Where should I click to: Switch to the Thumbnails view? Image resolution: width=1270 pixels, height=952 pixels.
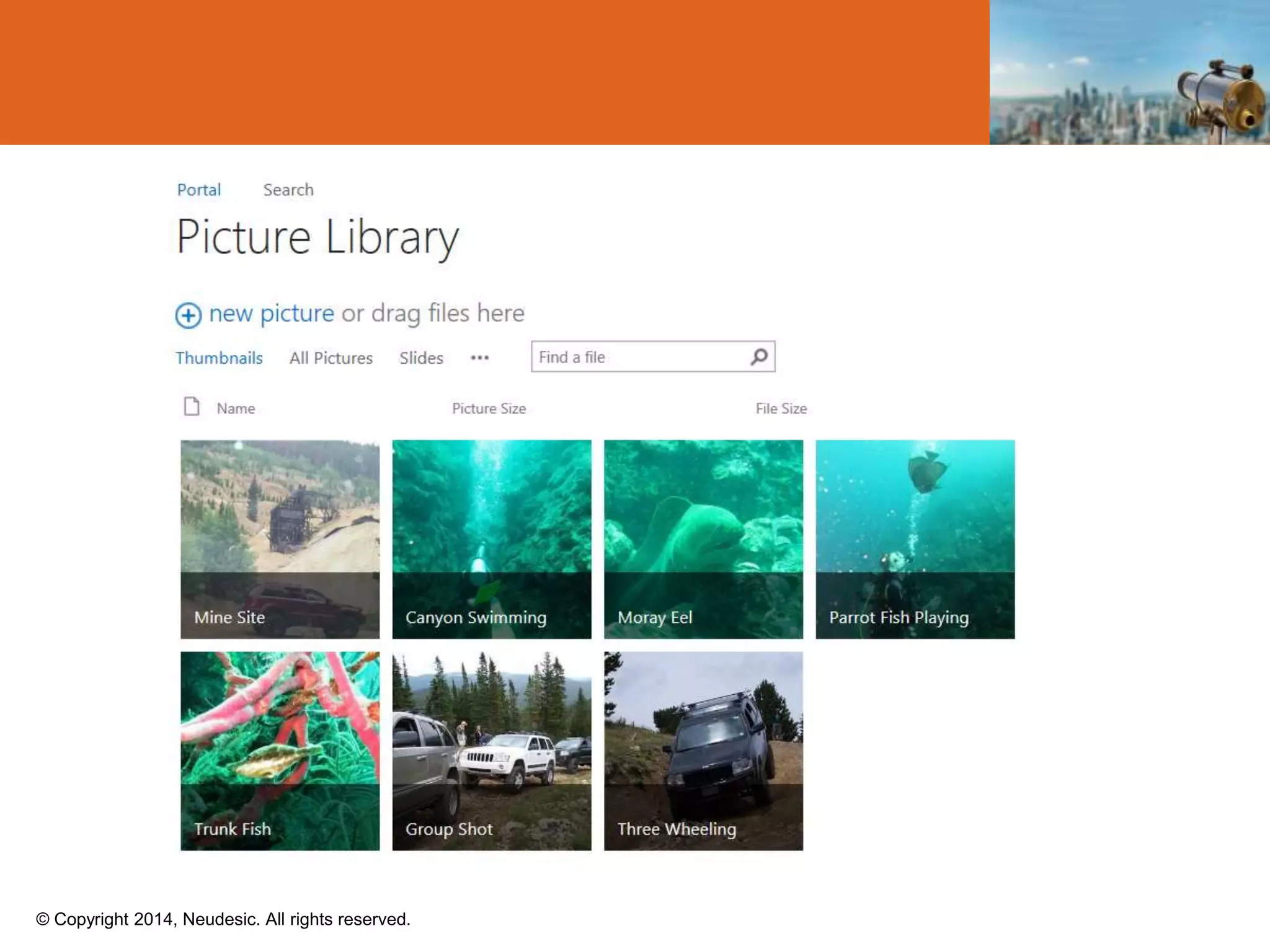pos(219,358)
